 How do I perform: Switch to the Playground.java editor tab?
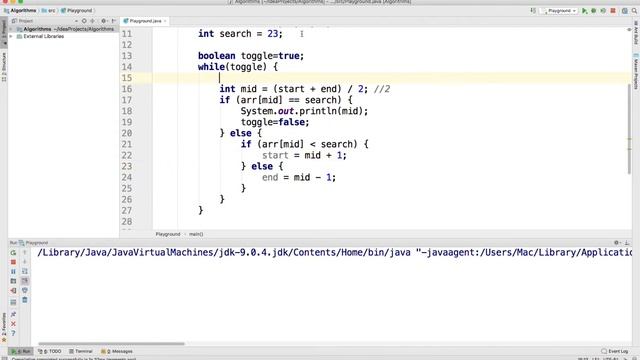tap(145, 21)
